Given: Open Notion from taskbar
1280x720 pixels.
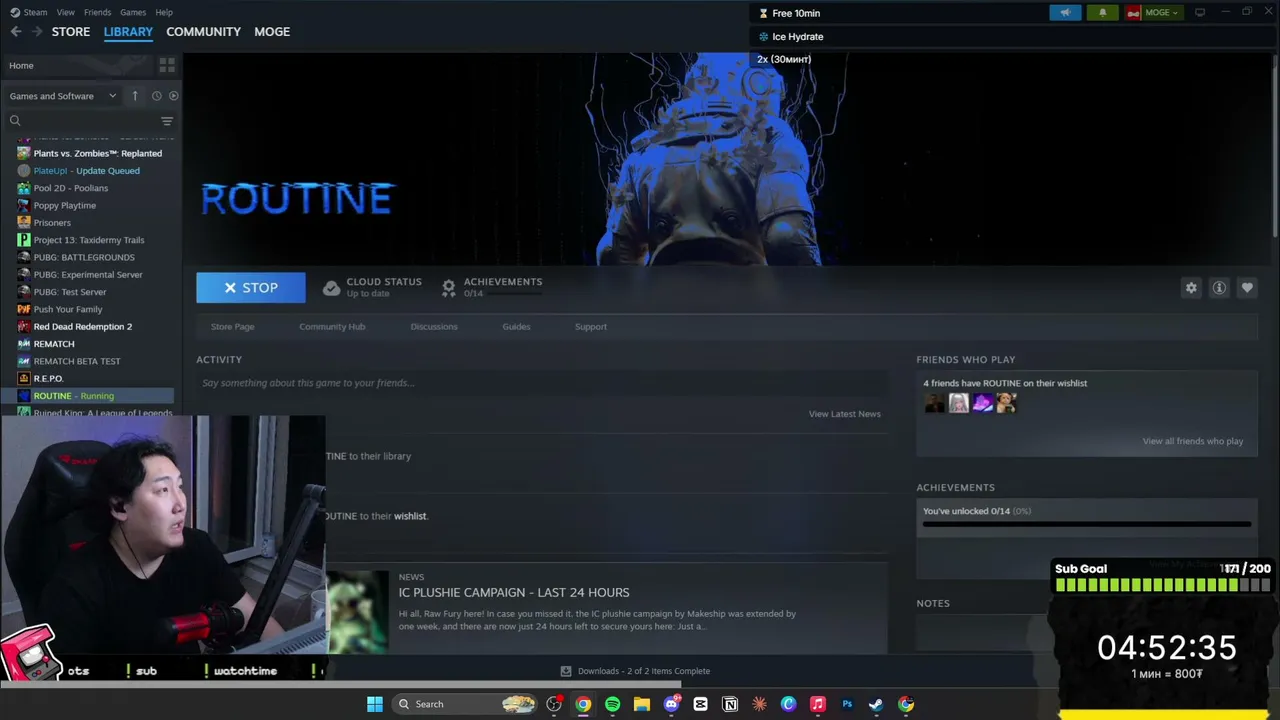Looking at the screenshot, I should point(730,704).
